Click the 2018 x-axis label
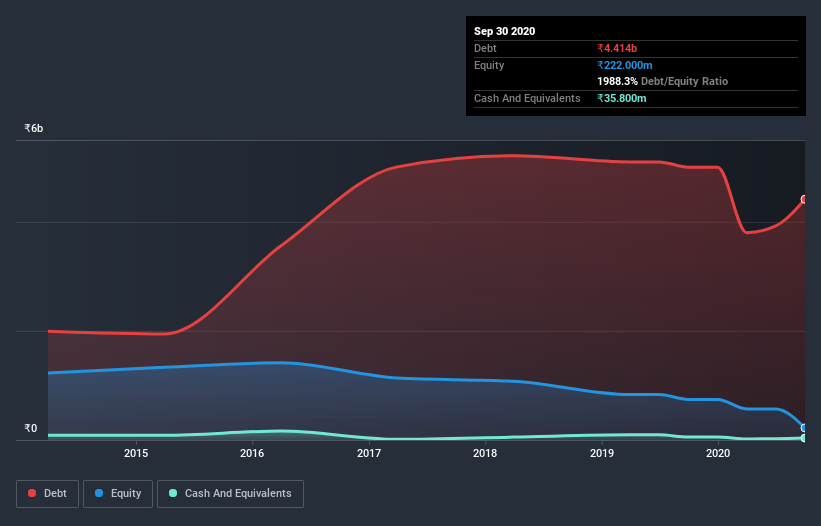Screen dimensions: 821x526 click(485, 453)
